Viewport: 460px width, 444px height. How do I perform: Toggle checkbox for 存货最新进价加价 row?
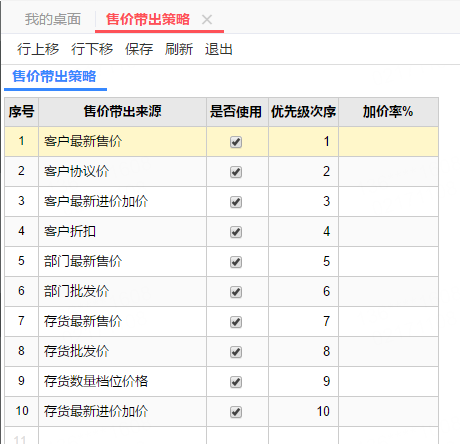(236, 412)
